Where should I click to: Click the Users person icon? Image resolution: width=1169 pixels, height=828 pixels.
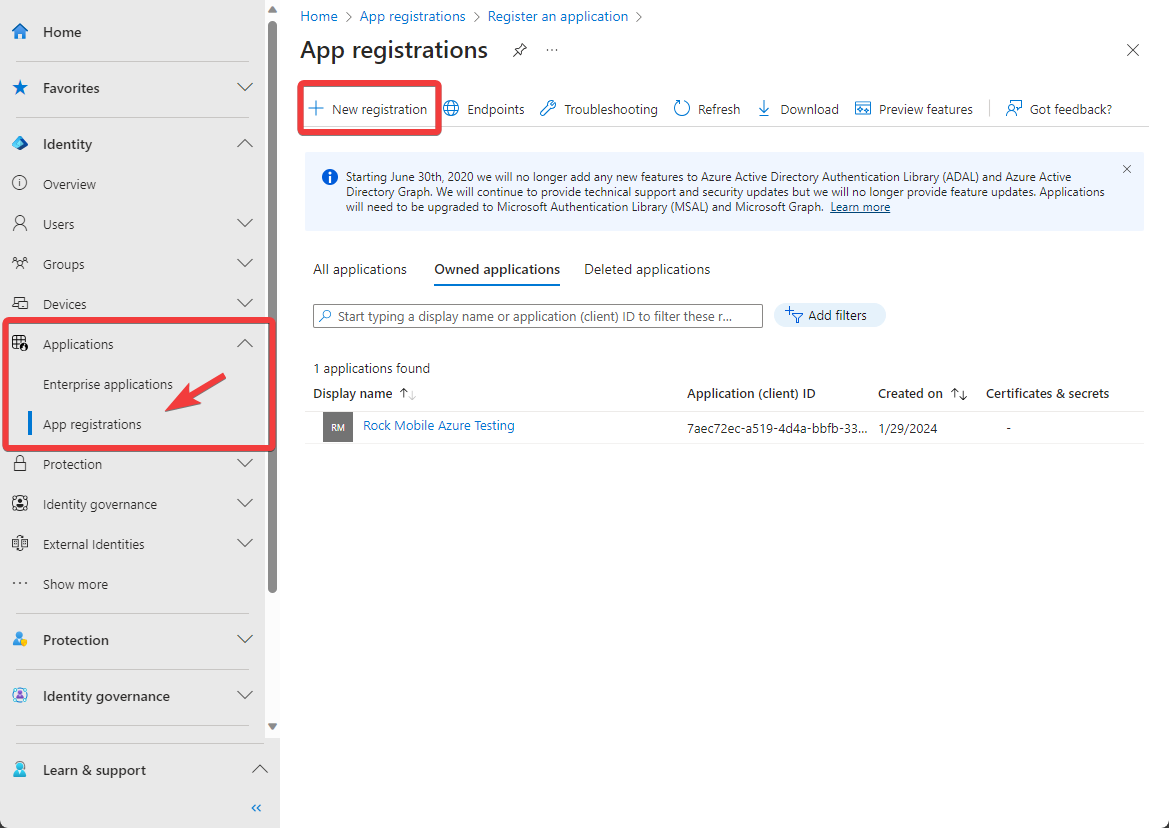pyautogui.click(x=20, y=224)
